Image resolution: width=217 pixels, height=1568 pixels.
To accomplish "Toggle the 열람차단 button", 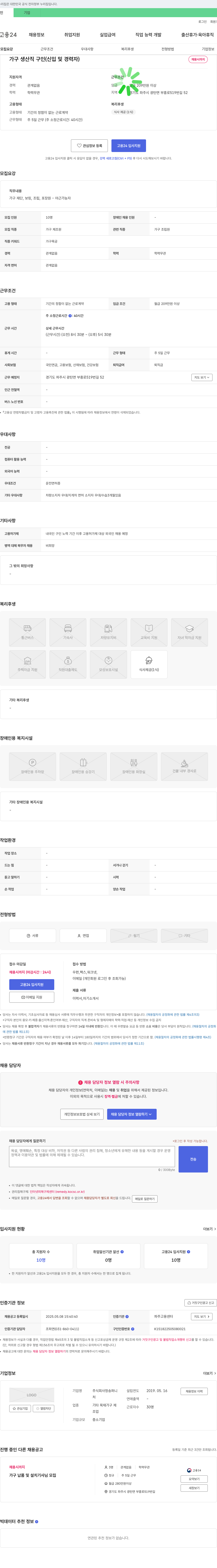I will point(43,1409).
